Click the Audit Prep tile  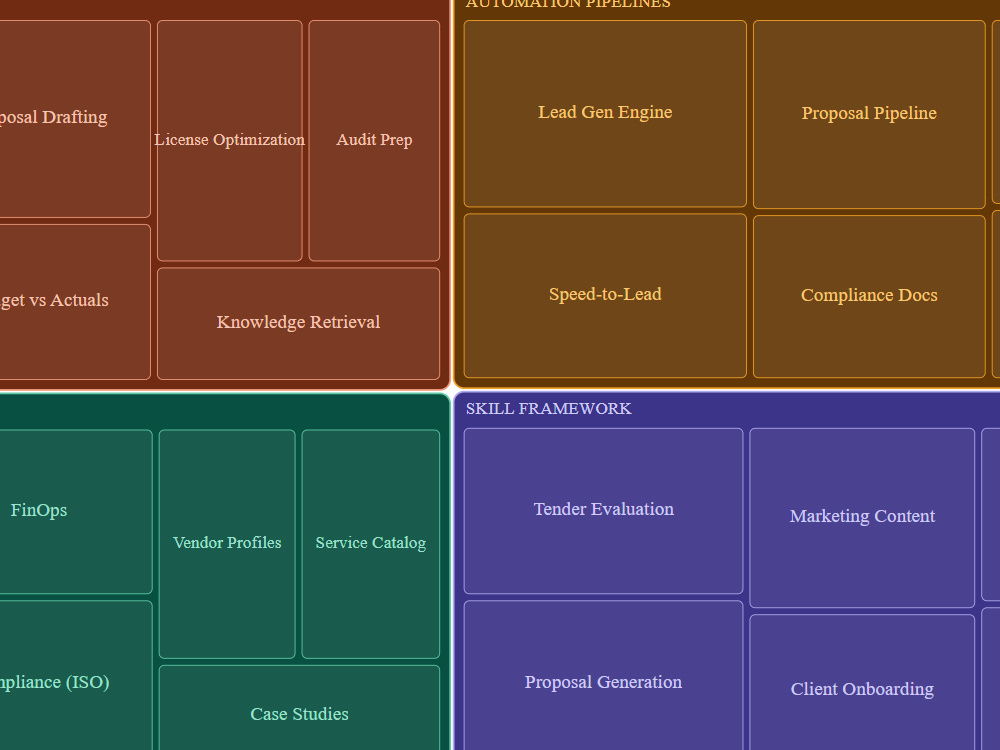pyautogui.click(x=374, y=140)
